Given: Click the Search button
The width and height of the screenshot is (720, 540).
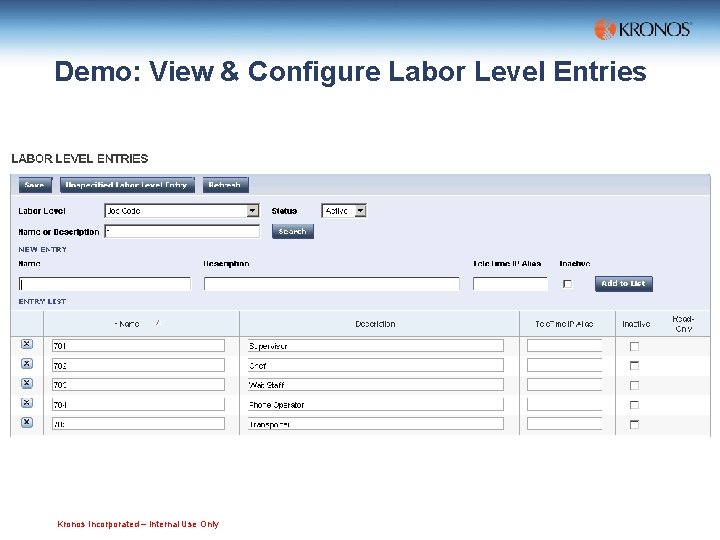Looking at the screenshot, I should (292, 231).
